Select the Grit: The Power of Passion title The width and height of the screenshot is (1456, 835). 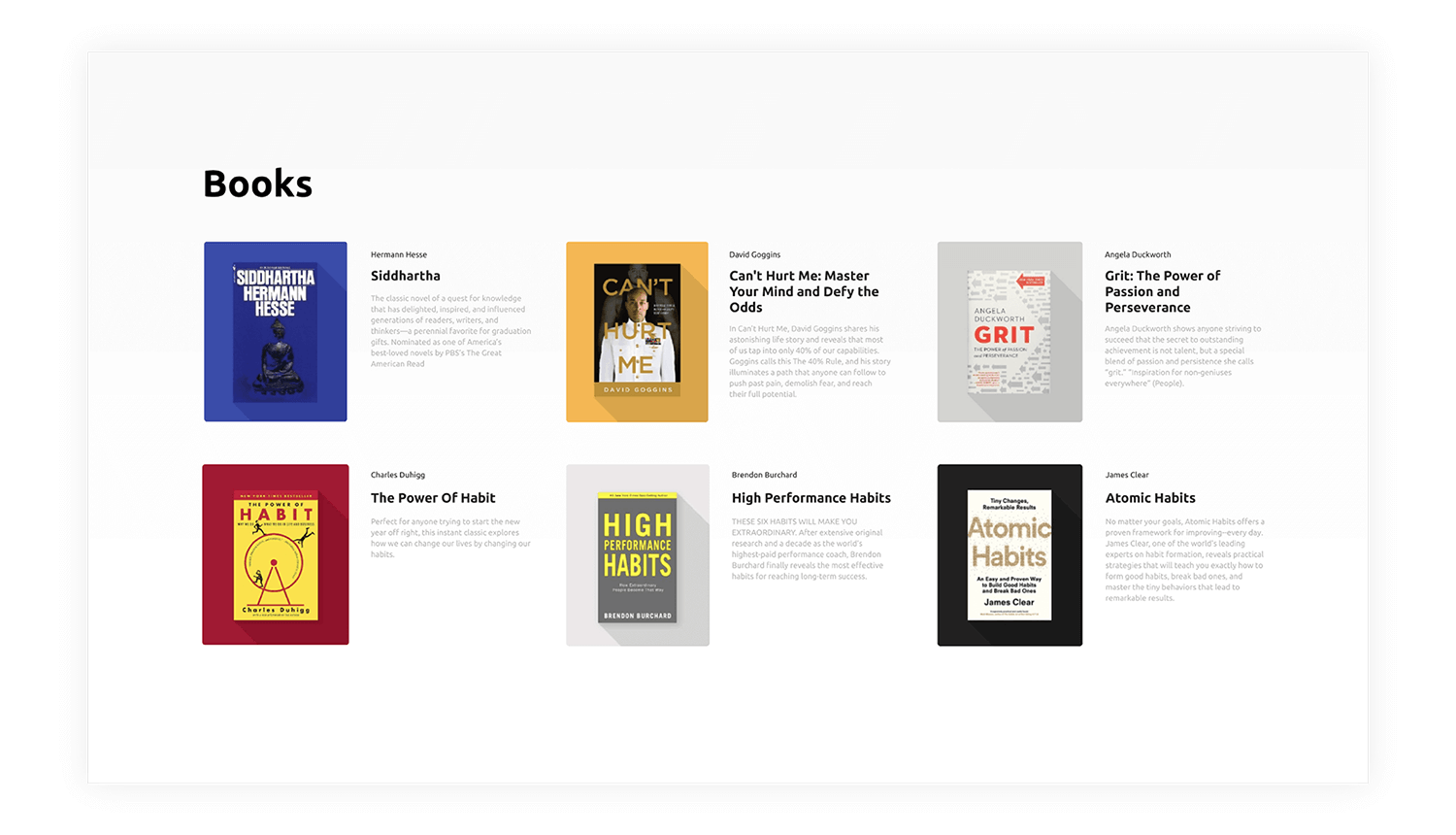[1163, 291]
